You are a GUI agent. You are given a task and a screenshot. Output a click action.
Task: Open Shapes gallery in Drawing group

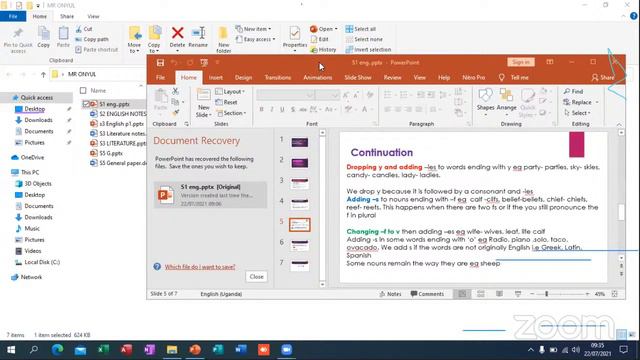coord(485,102)
